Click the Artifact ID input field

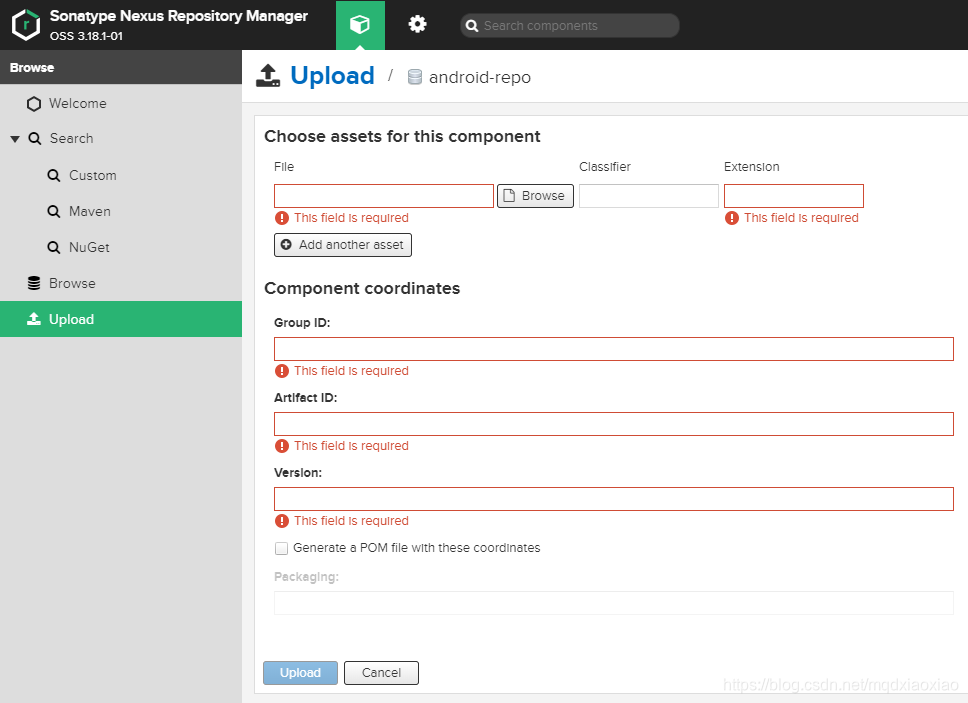pyautogui.click(x=614, y=424)
